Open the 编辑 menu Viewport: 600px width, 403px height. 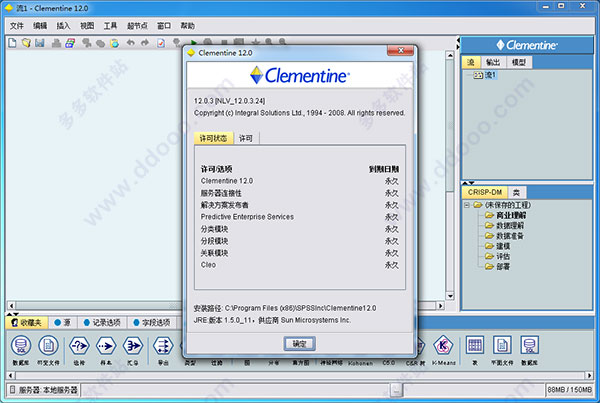pos(40,26)
